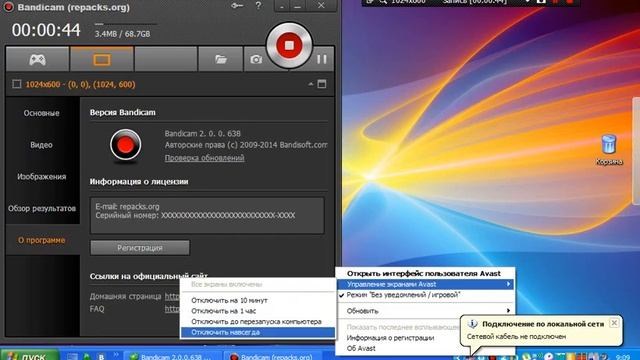Toggle Режим Без уведомлений / игровой

click(x=425, y=295)
